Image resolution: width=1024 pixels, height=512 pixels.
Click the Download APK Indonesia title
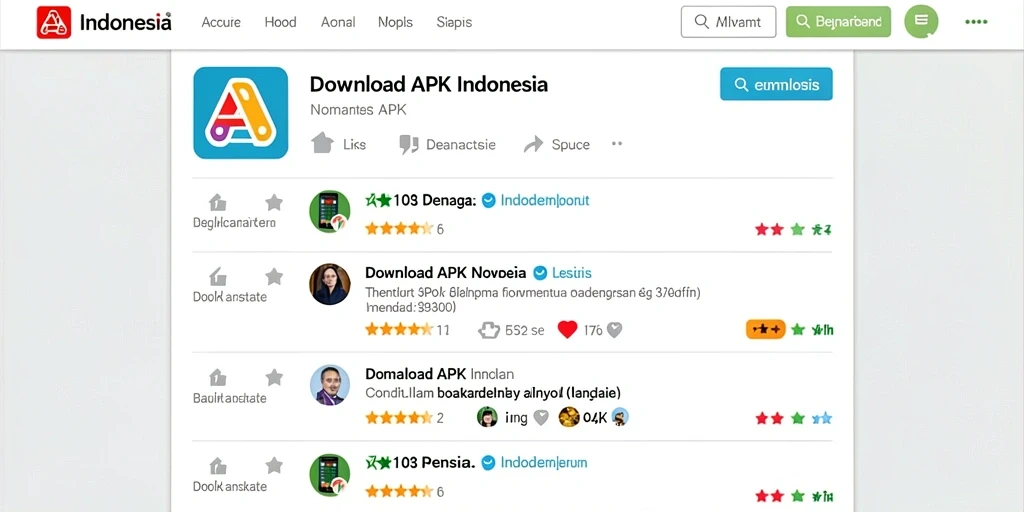[428, 84]
